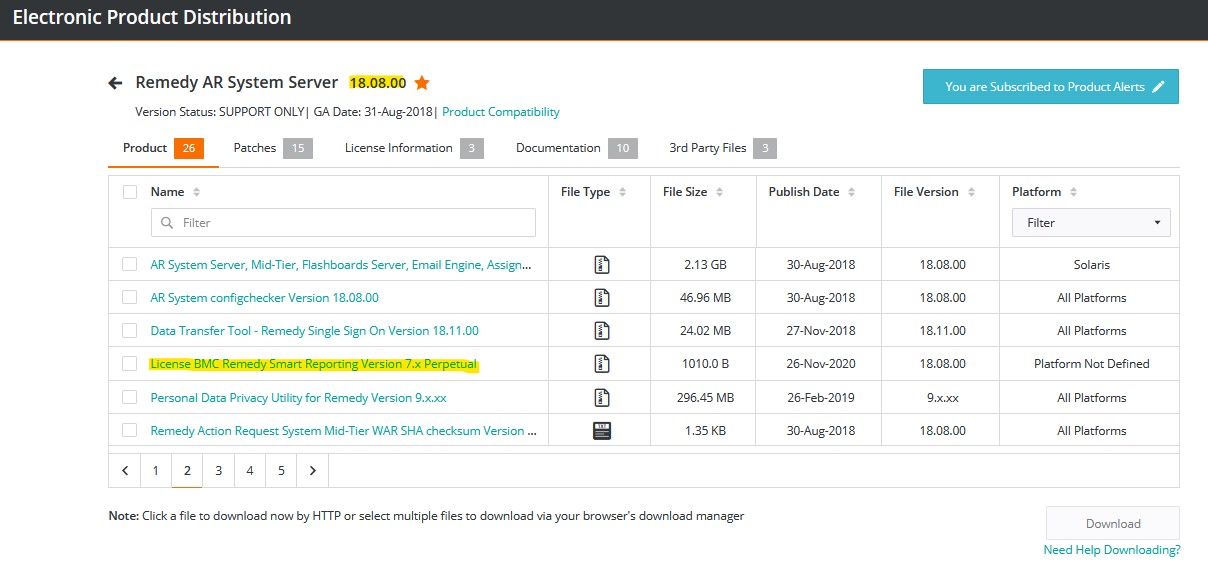This screenshot has width=1208, height=572.
Task: Click file type icon for AR System configchecker row
Action: [601, 298]
